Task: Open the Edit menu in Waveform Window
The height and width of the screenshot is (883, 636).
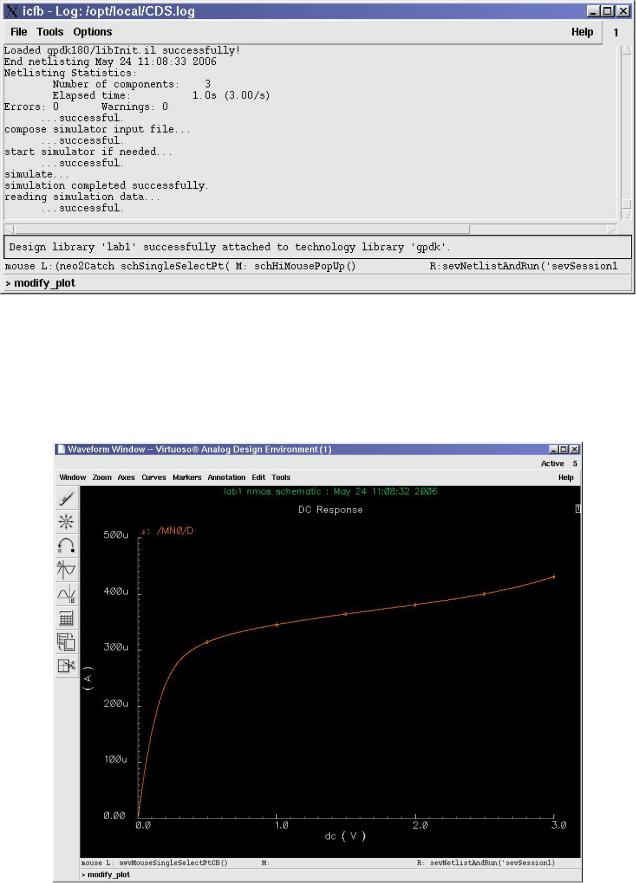Action: pyautogui.click(x=259, y=477)
